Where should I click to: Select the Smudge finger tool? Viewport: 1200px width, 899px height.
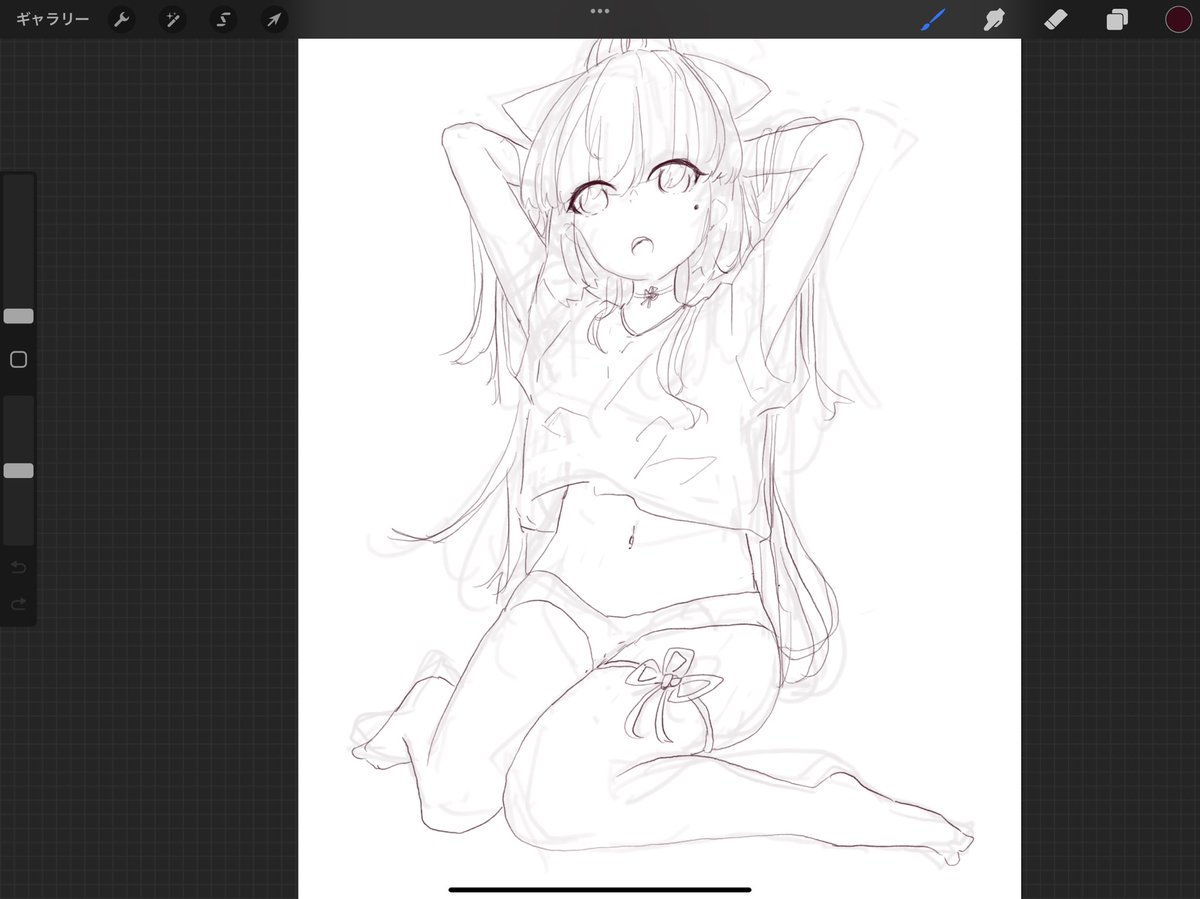click(994, 20)
